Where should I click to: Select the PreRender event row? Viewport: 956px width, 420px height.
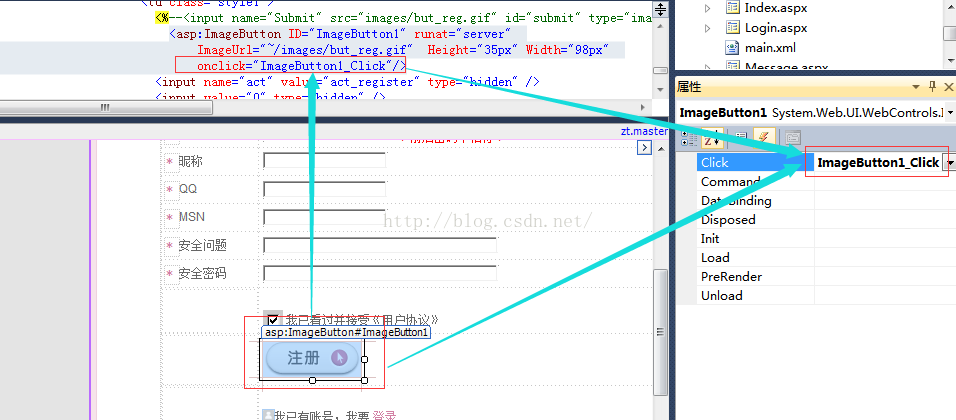click(756, 276)
